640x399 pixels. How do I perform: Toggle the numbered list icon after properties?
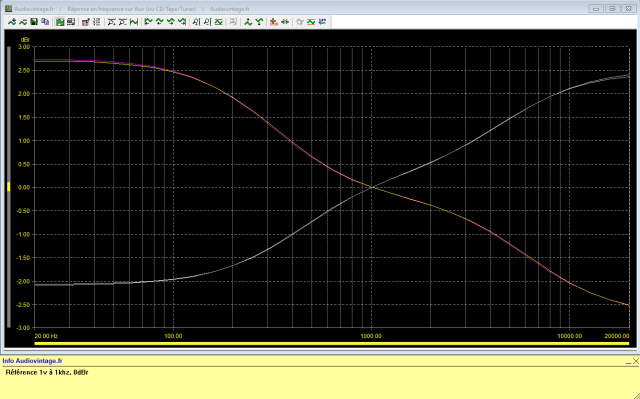pos(97,22)
